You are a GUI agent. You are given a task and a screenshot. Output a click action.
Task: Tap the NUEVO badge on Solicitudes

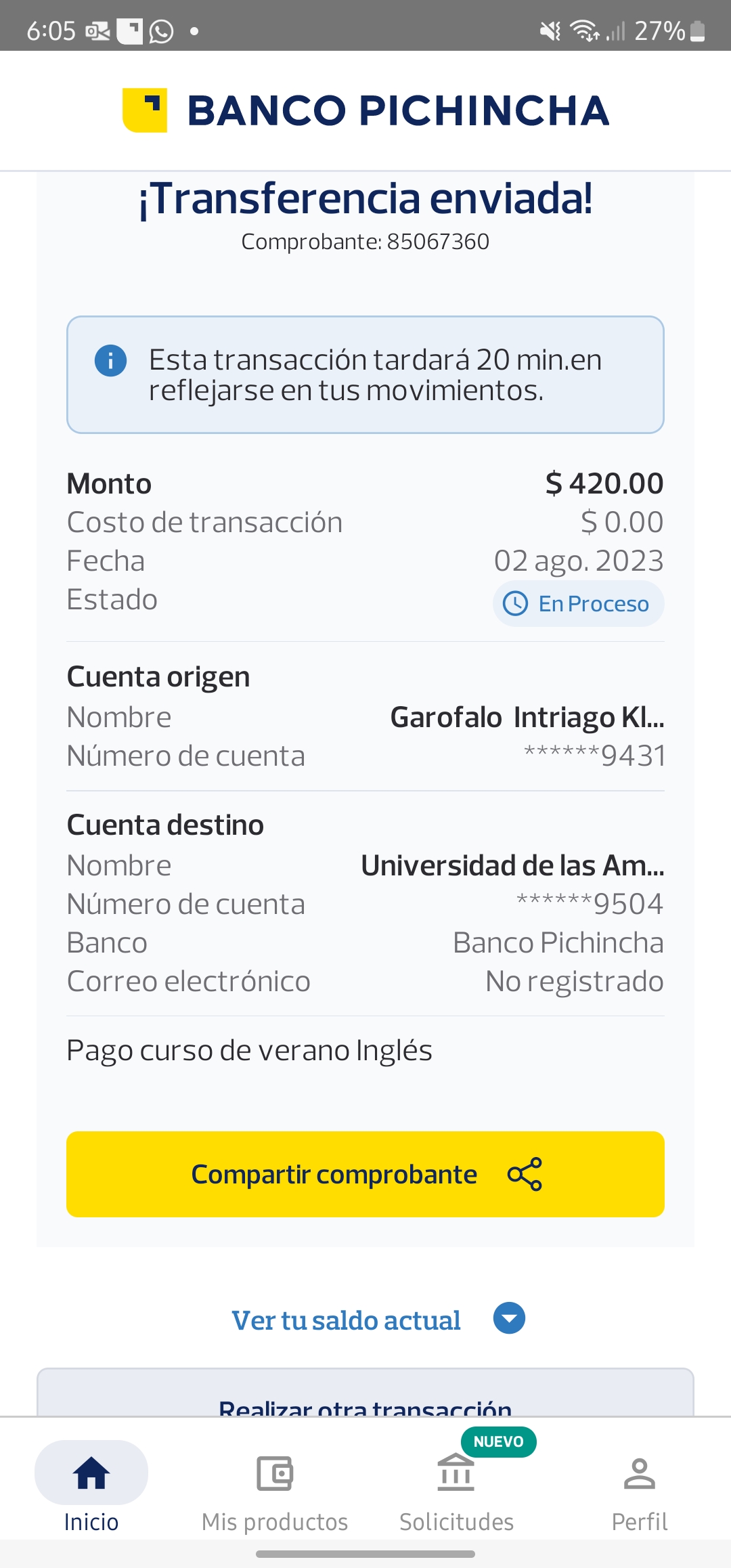coord(498,1441)
